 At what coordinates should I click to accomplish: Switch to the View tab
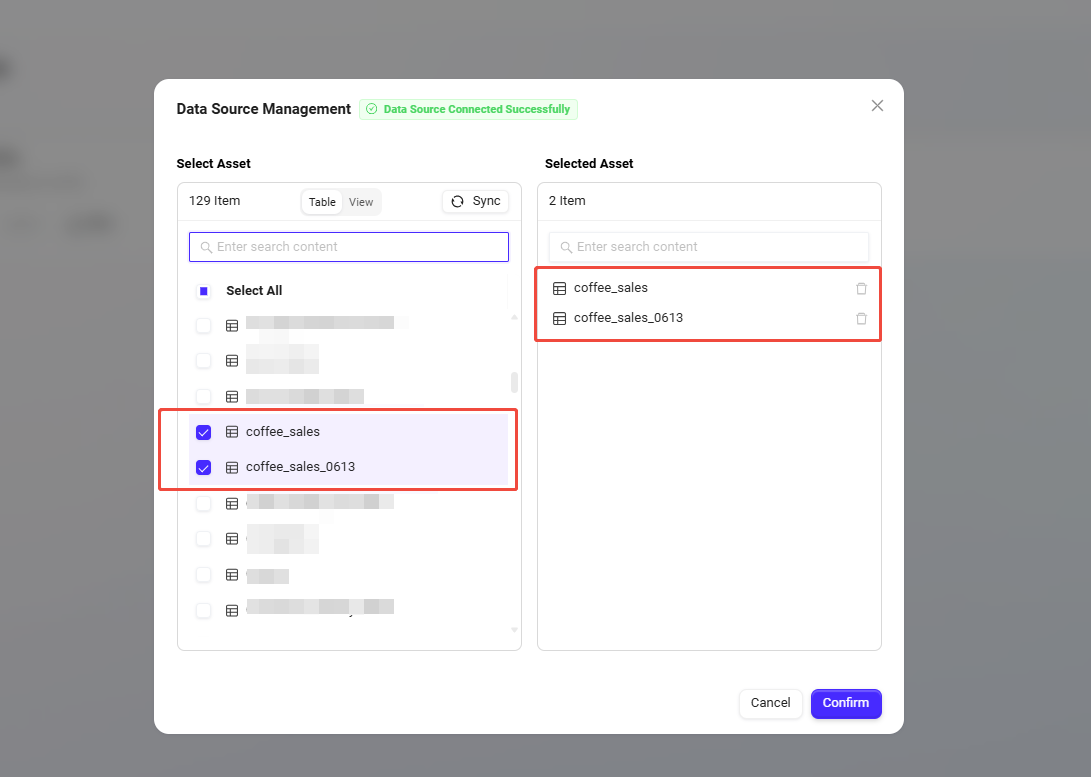pos(361,202)
